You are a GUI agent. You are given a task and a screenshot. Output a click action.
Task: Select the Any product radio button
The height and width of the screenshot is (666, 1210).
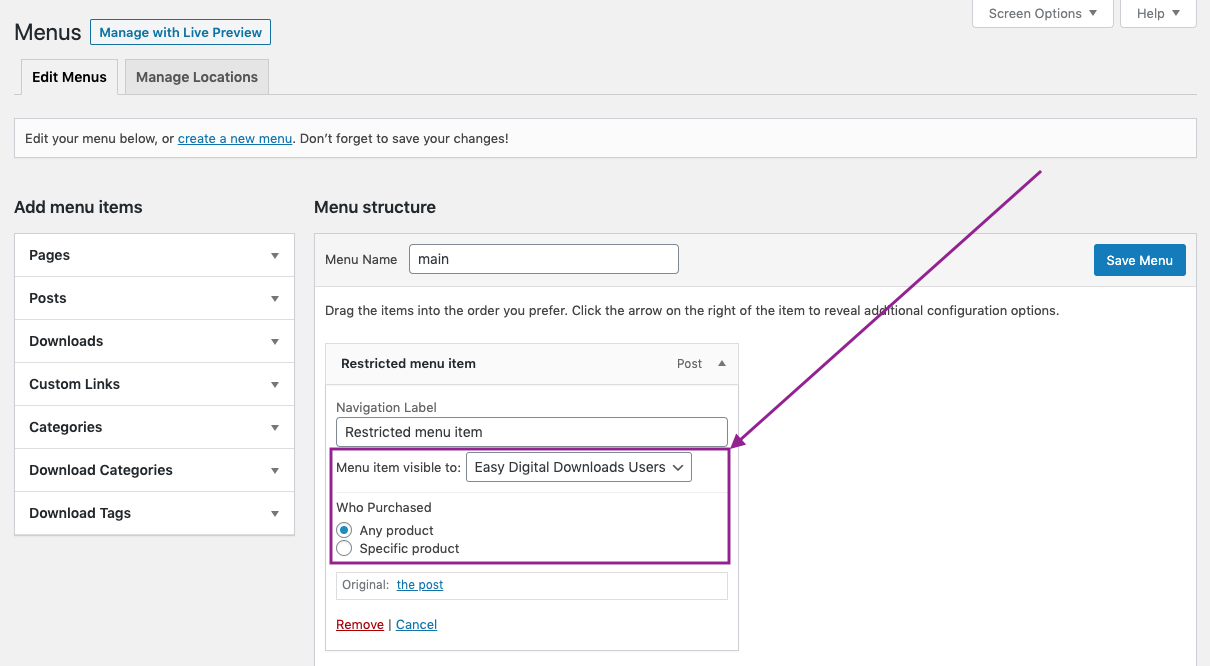(344, 530)
